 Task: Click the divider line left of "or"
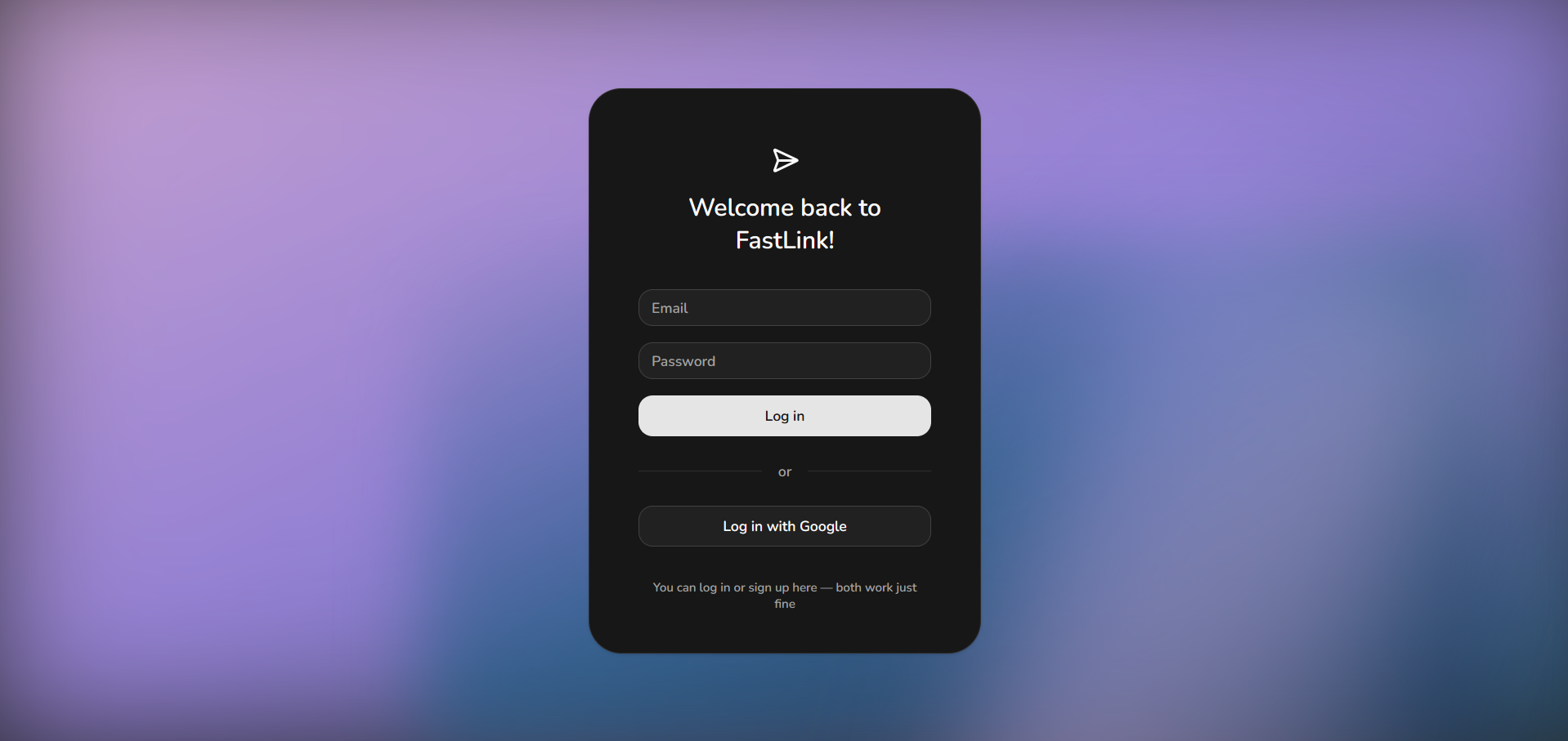[x=700, y=471]
